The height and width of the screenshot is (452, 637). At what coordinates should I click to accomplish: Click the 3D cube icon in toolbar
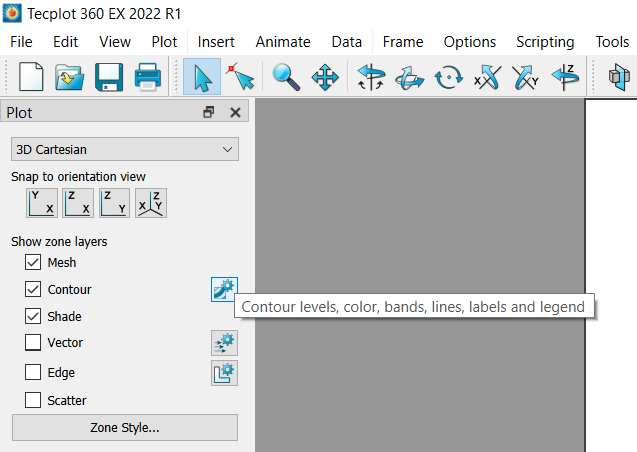[619, 76]
